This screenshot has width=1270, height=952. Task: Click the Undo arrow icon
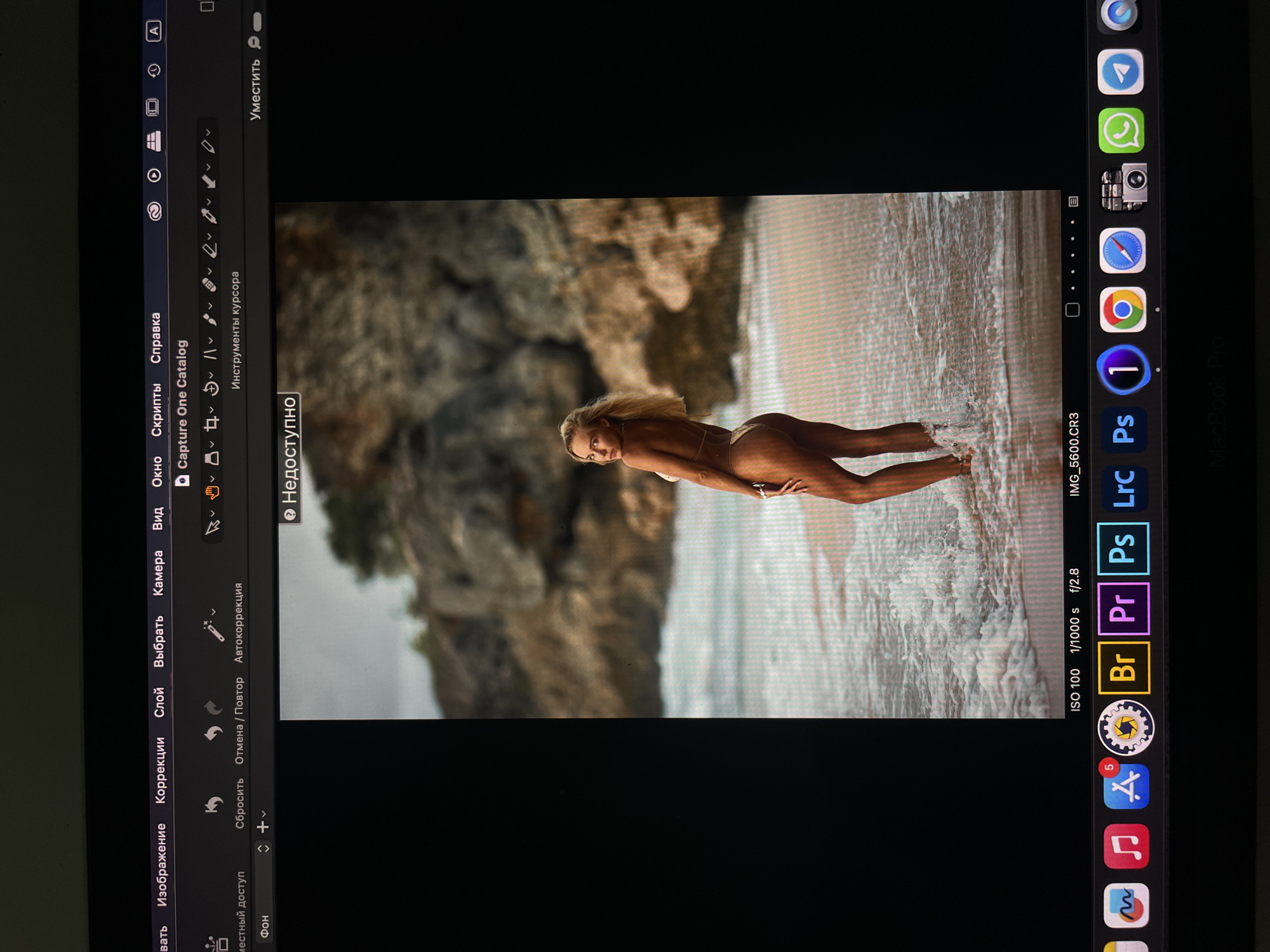(213, 734)
